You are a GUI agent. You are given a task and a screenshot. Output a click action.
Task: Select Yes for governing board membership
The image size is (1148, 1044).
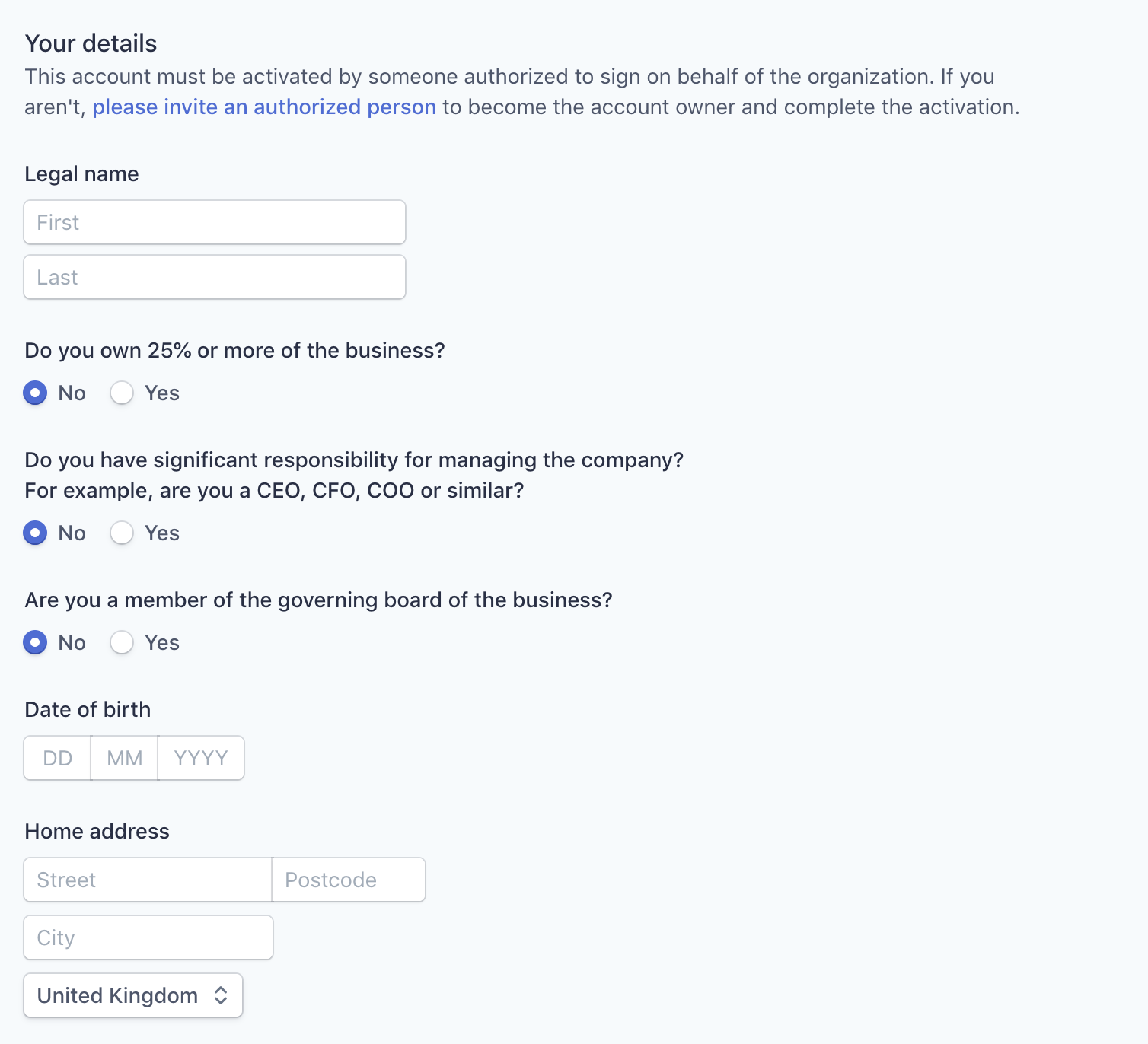pyautogui.click(x=122, y=642)
